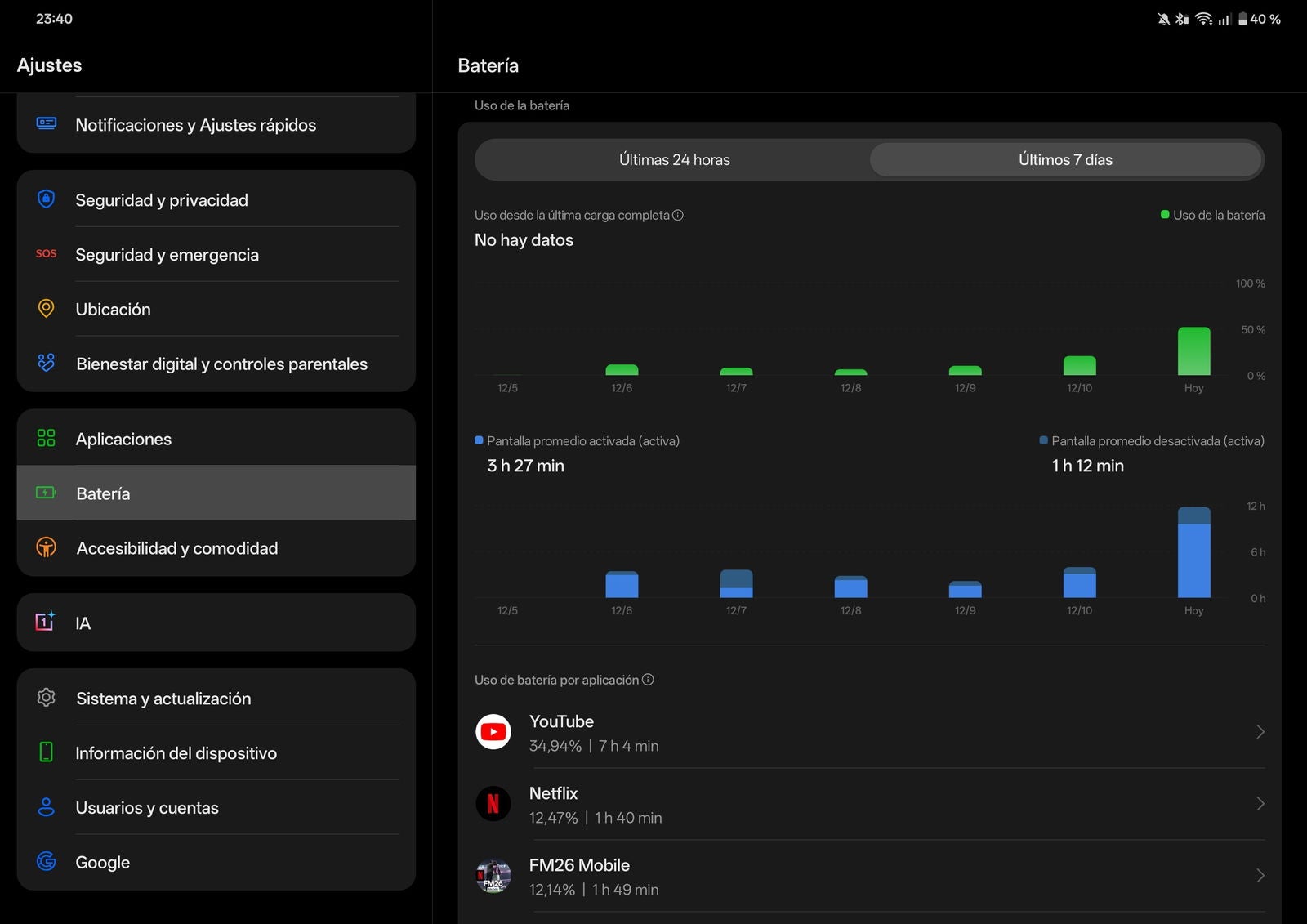Select the green Hoy battery usage bar
Screen dimensions: 1307x924
(1193, 351)
